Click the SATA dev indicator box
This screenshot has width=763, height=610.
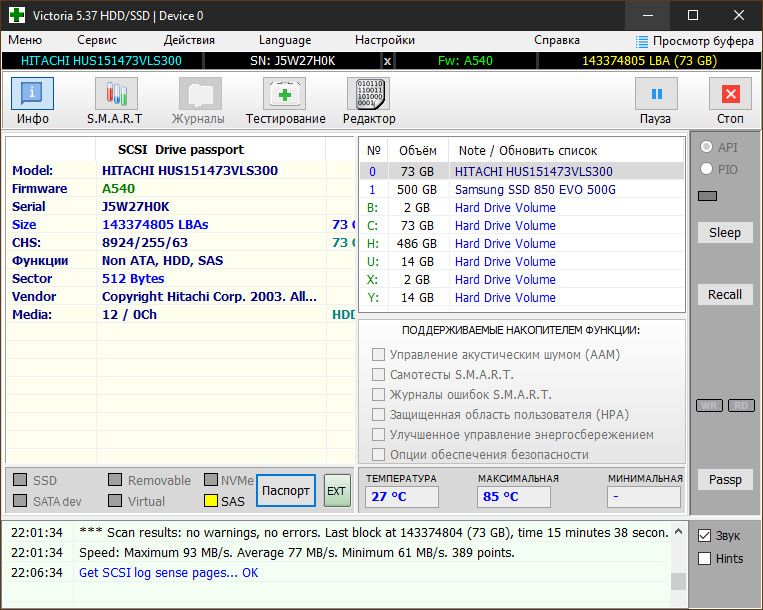pyautogui.click(x=20, y=501)
